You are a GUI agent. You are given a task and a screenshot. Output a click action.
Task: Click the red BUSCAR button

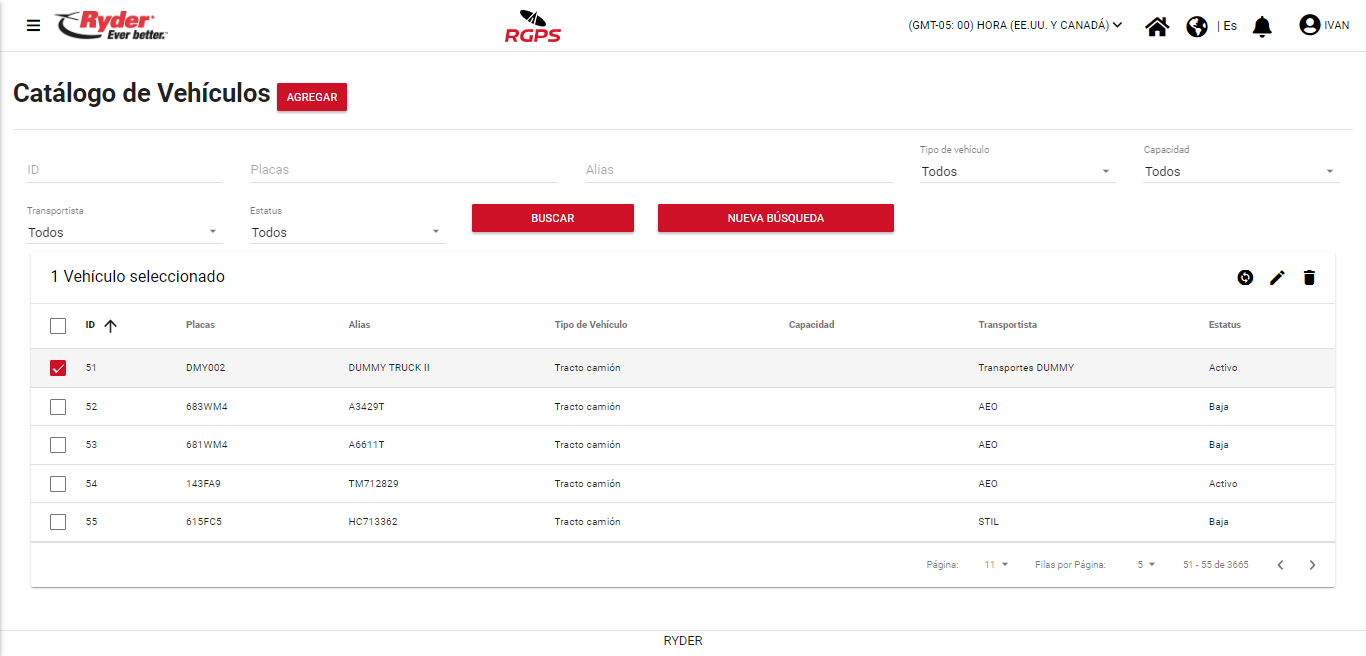coord(552,218)
